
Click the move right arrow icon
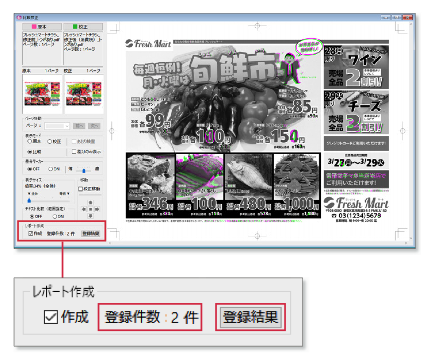click(x=97, y=209)
